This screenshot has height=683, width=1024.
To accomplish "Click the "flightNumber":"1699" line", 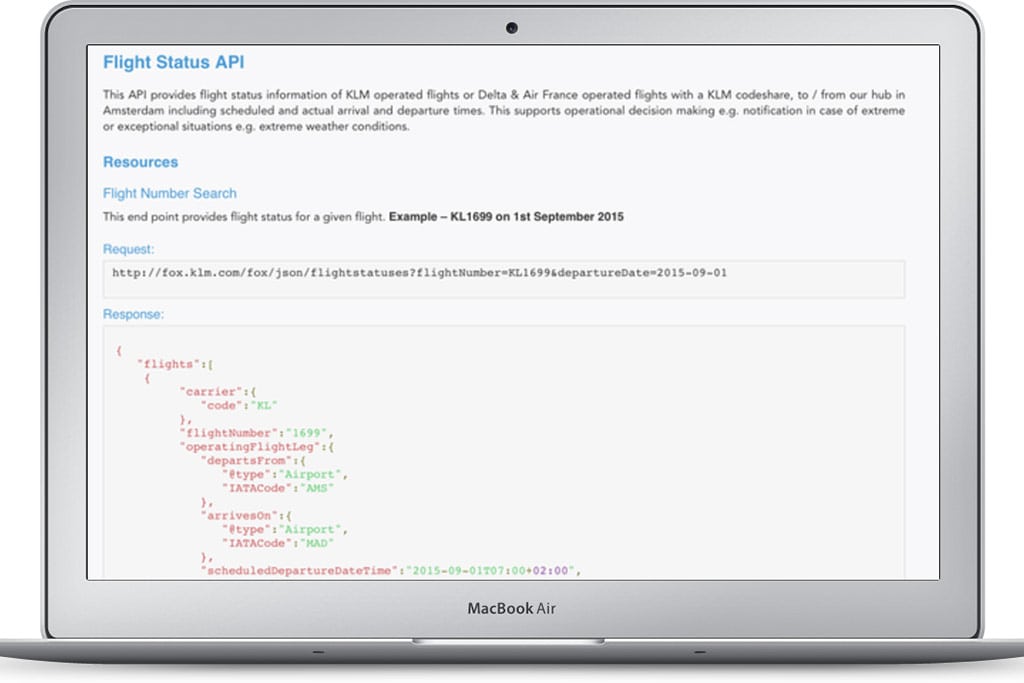I will tap(257, 433).
